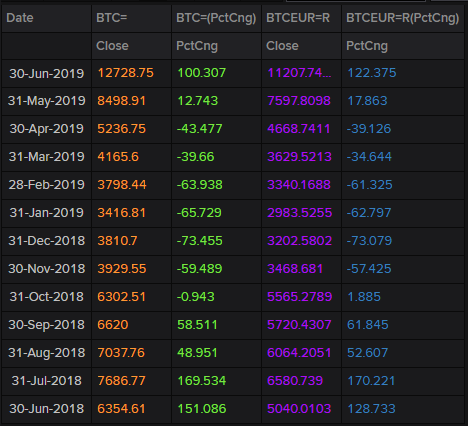
Task: Click the BTC close value 6620
Action: click(113, 325)
